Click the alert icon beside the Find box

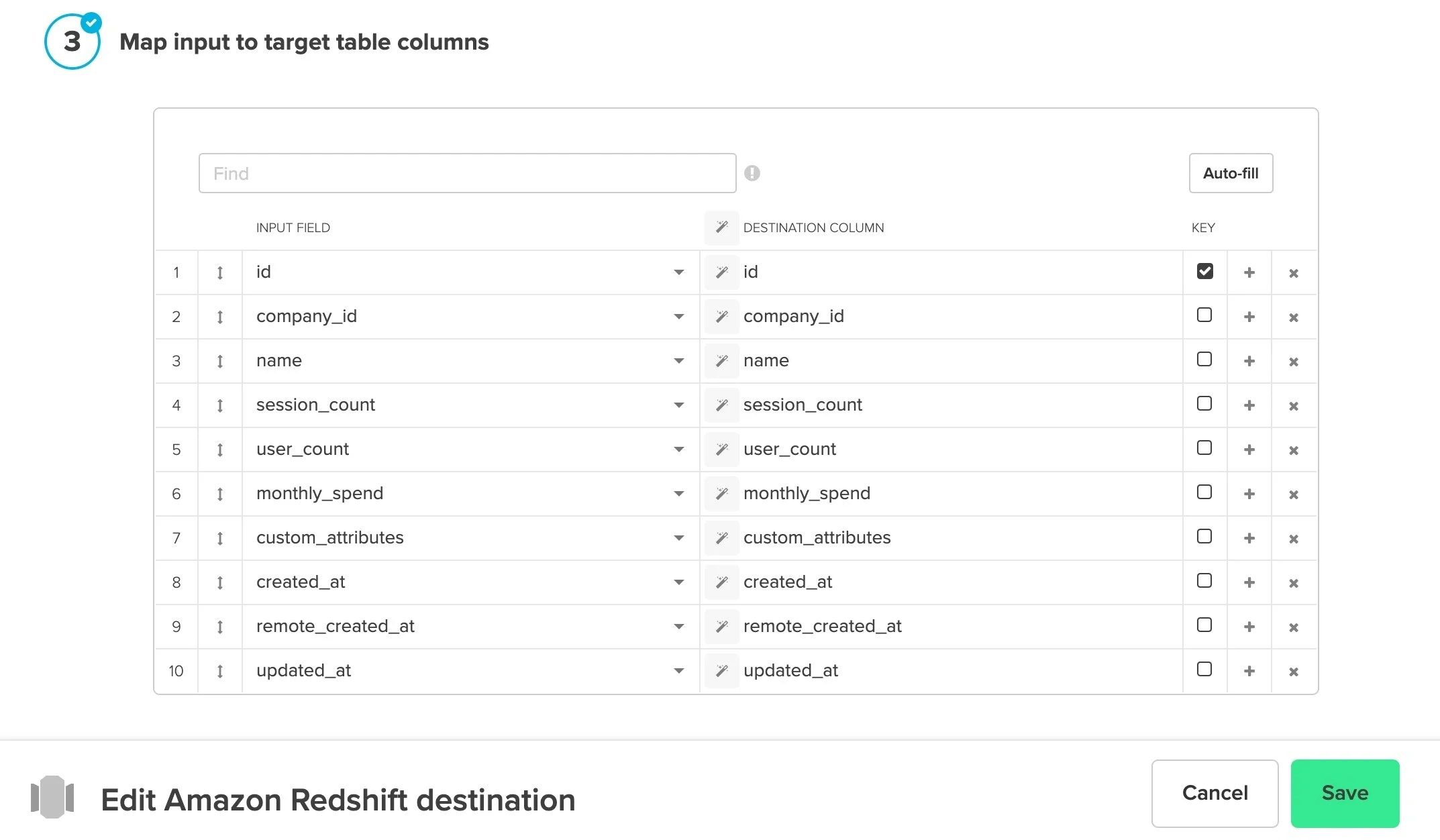coord(753,173)
